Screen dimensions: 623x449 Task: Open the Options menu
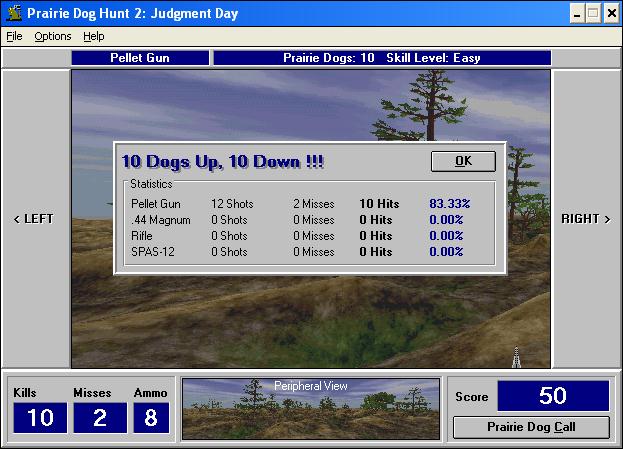(53, 36)
